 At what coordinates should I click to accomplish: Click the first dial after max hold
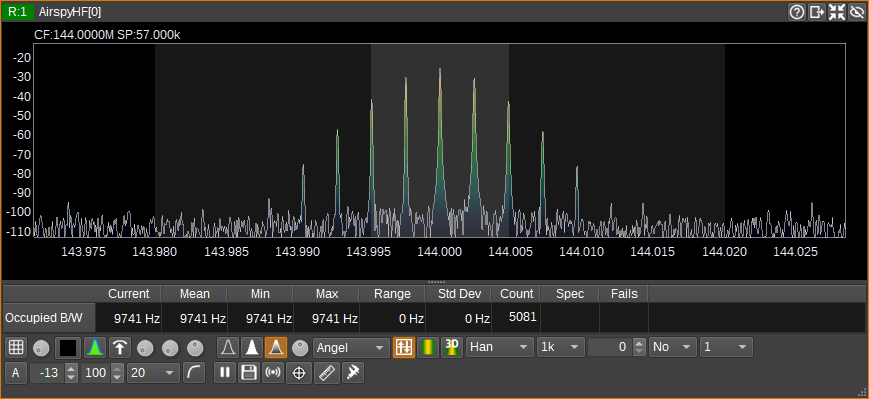click(x=145, y=348)
